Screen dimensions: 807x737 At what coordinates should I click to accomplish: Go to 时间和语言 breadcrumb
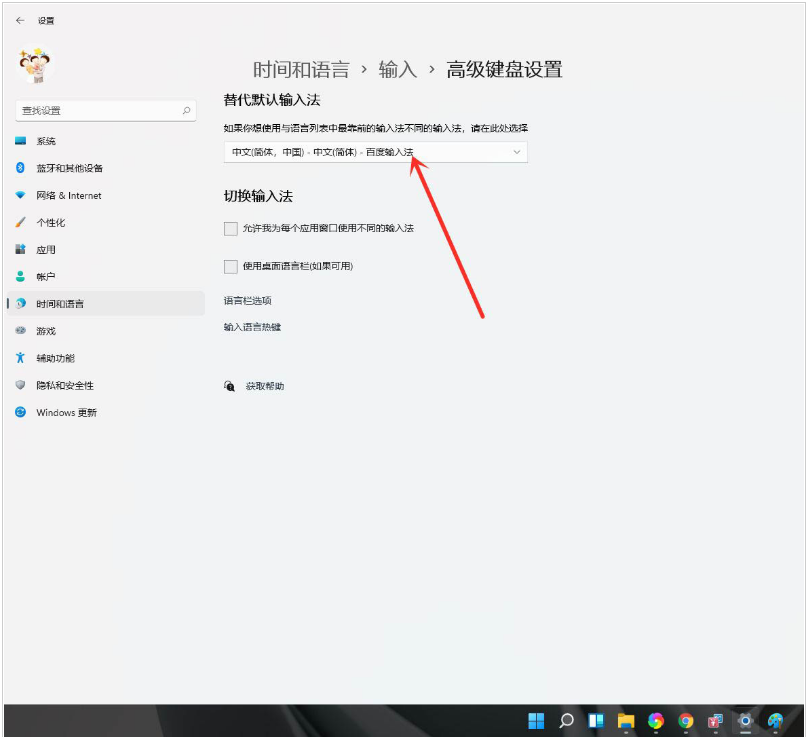pos(301,69)
